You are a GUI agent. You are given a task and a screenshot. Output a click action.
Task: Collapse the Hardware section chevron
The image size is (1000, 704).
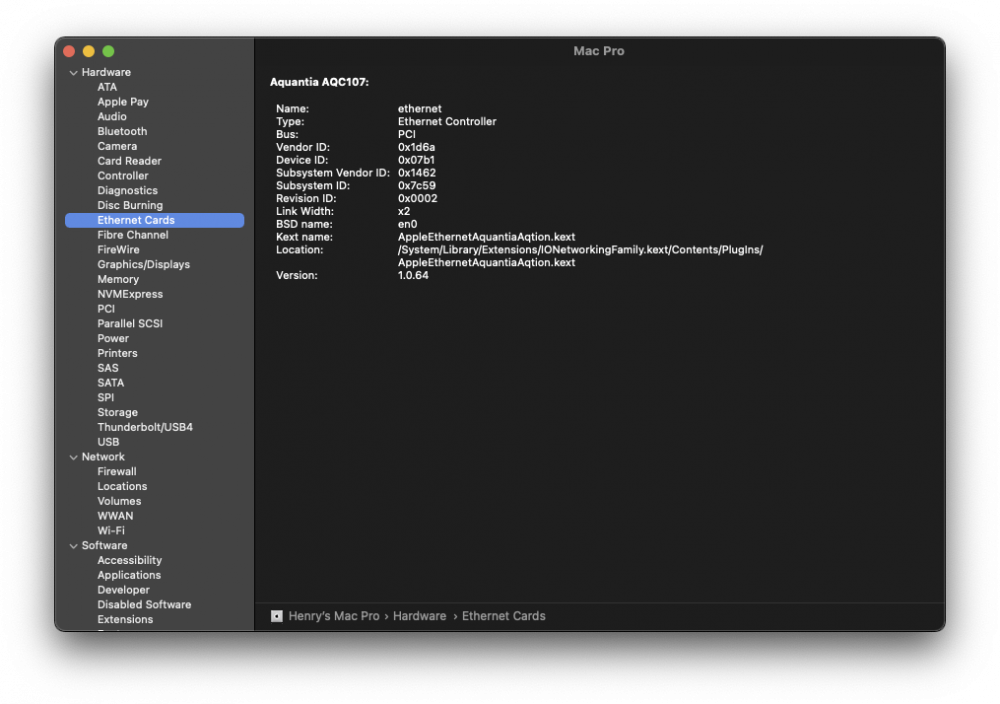click(x=73, y=73)
